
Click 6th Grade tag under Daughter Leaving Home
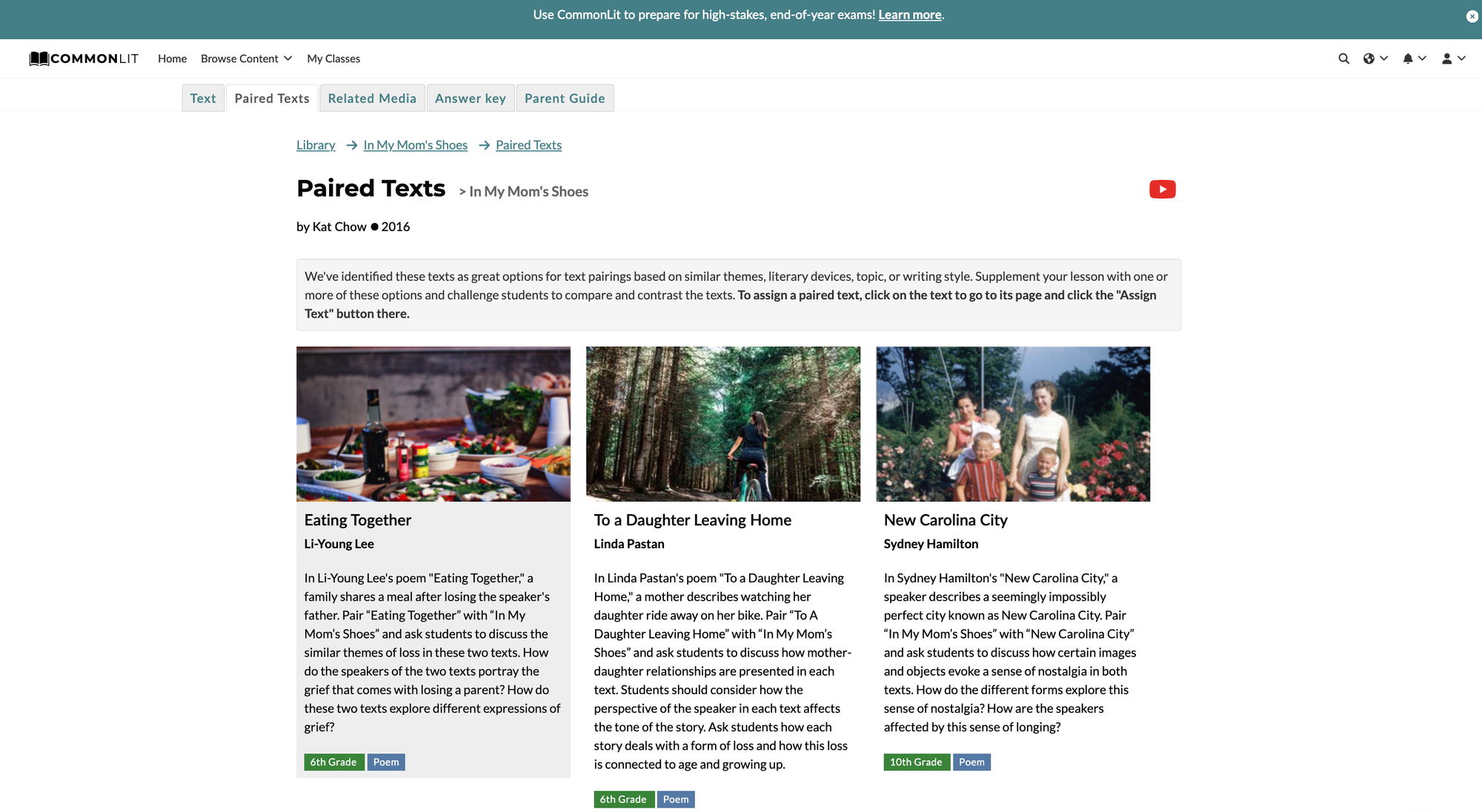[623, 799]
